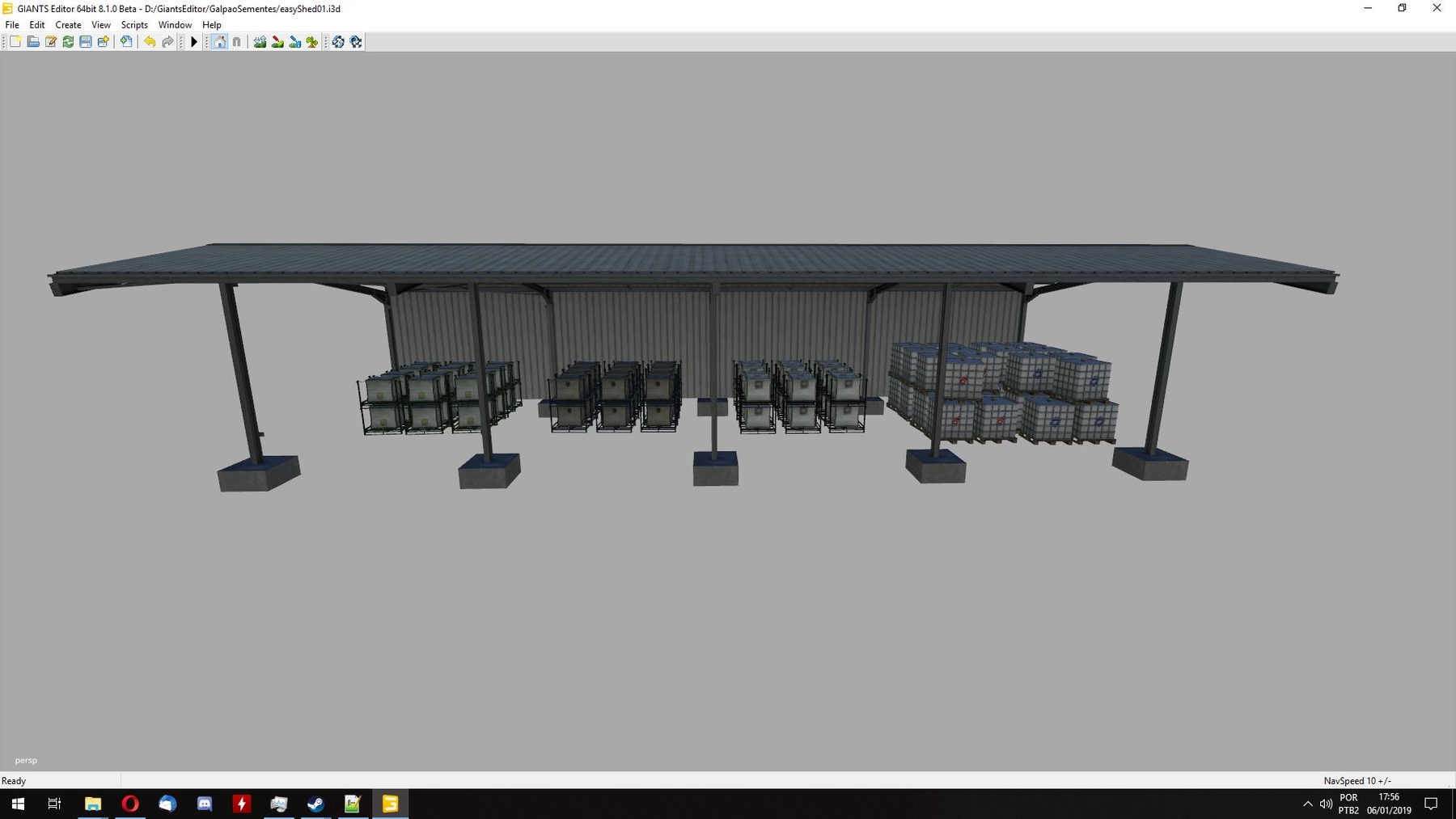This screenshot has width=1456, height=819.
Task: Toggle the magnet snap button
Action: pos(237,42)
